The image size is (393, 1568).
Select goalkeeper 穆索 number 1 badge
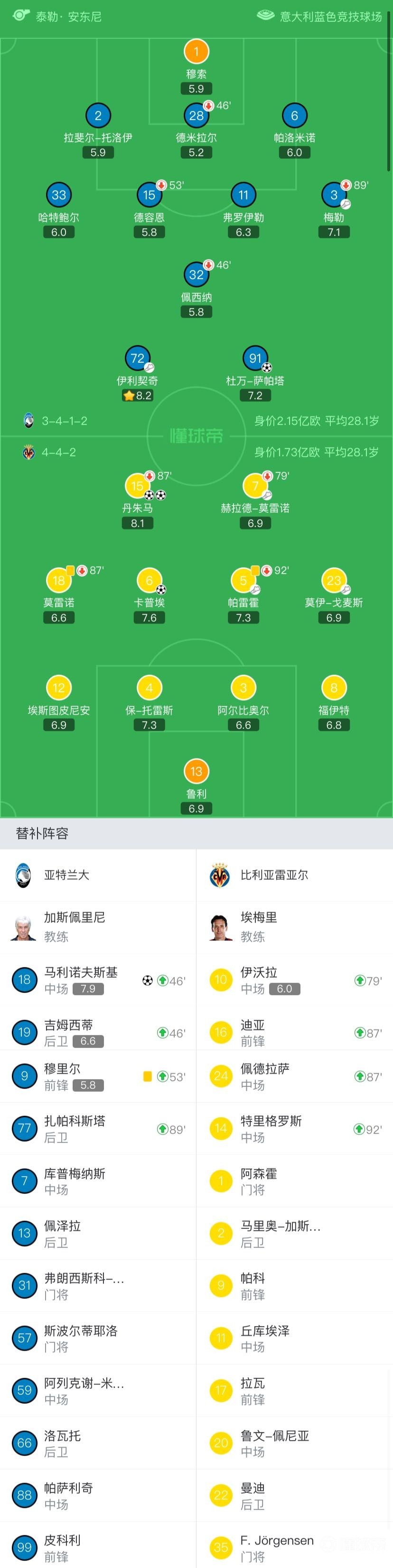pyautogui.click(x=196, y=52)
